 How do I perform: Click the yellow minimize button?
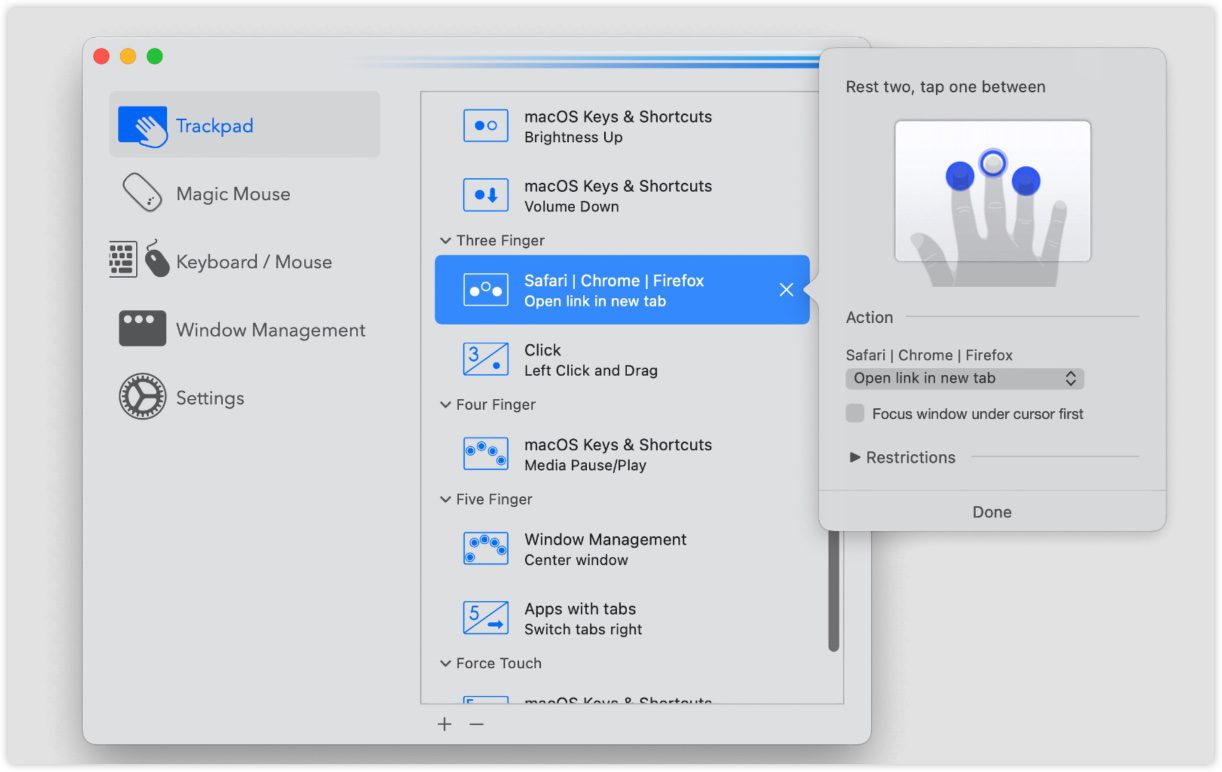[128, 56]
